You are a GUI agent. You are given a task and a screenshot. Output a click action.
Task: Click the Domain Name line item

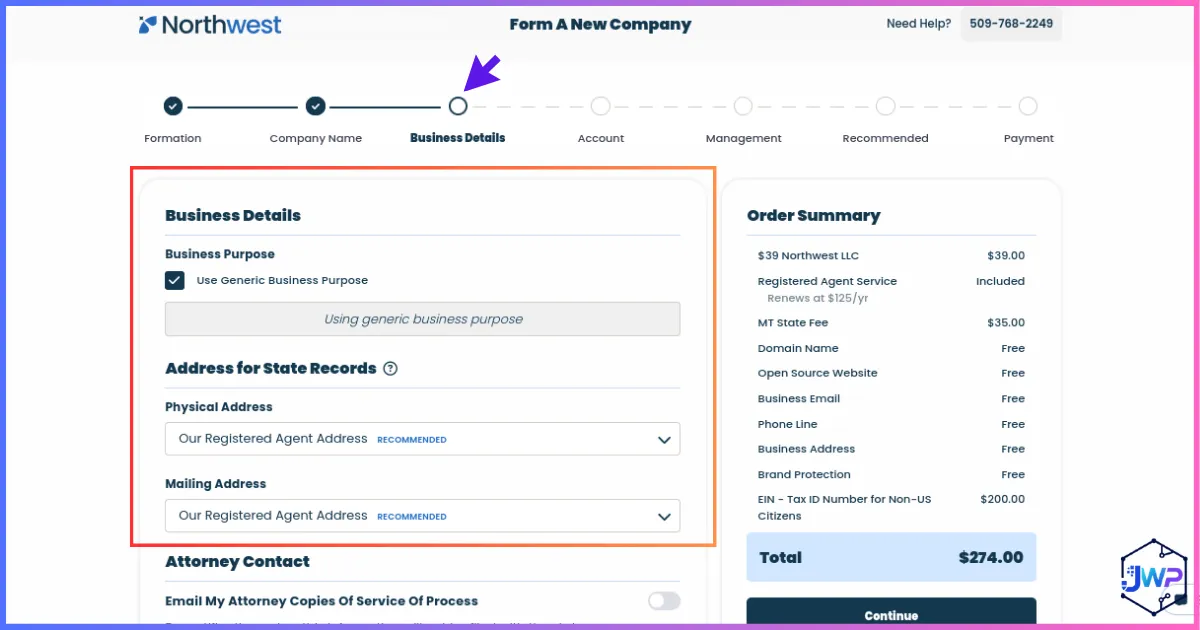click(x=891, y=348)
